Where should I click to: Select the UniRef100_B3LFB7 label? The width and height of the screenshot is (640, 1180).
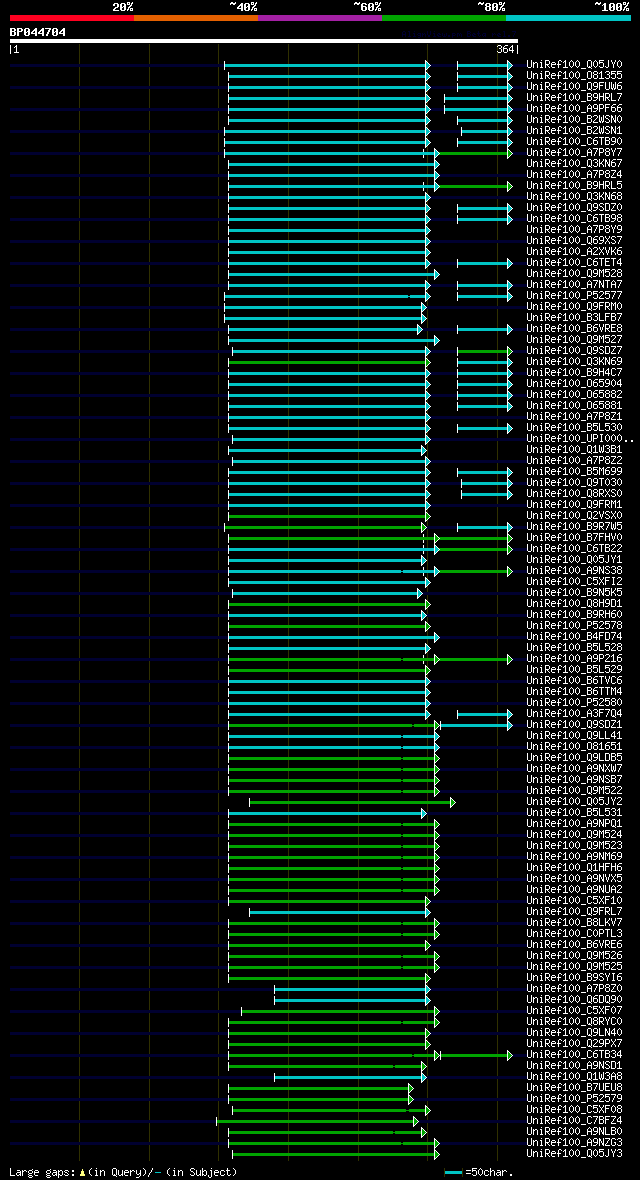click(x=574, y=318)
